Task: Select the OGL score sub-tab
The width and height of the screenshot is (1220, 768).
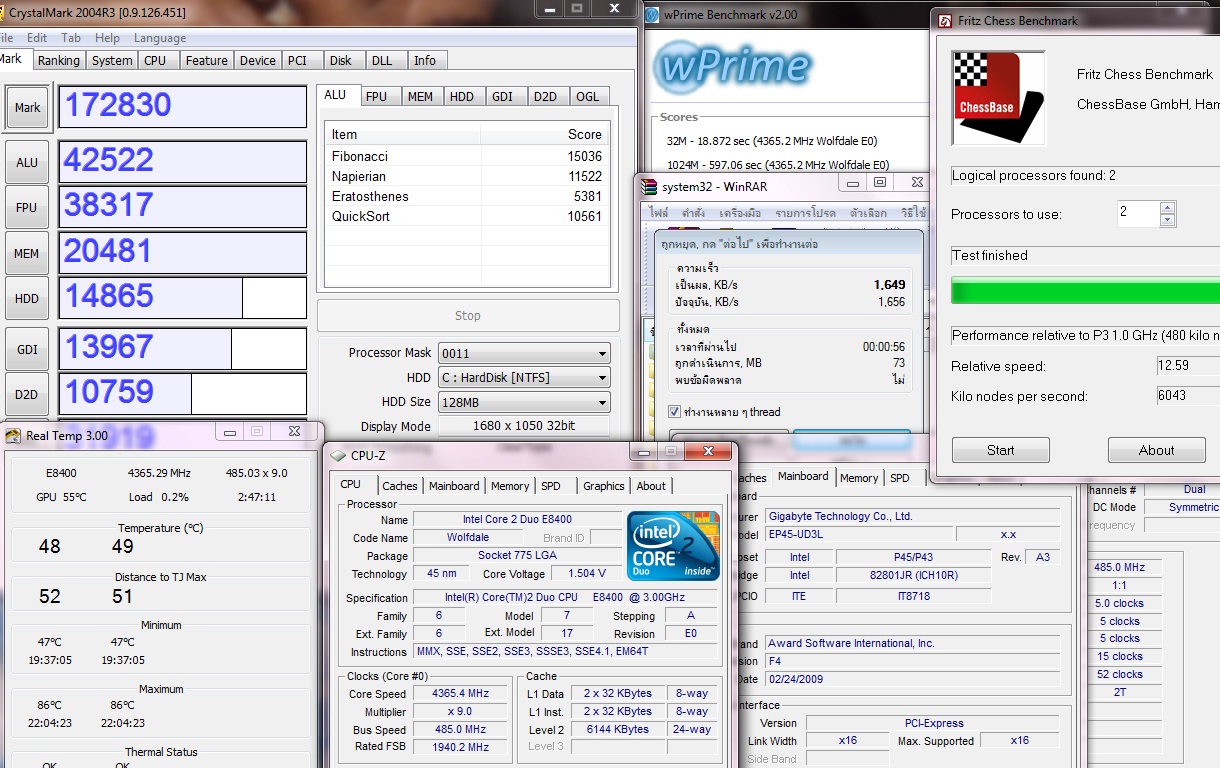Action: point(588,96)
